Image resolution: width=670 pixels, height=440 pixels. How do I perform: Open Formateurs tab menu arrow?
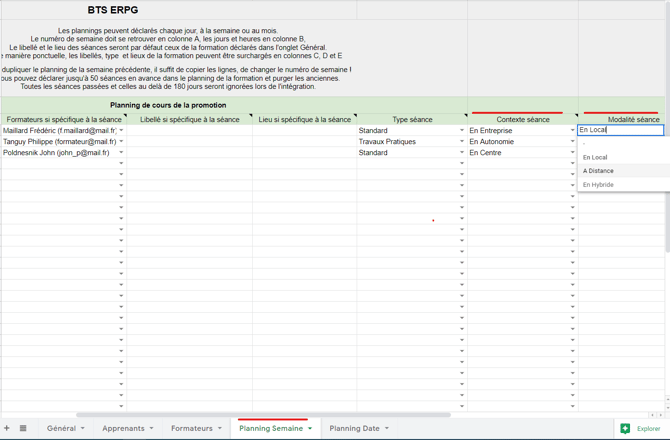tap(220, 428)
